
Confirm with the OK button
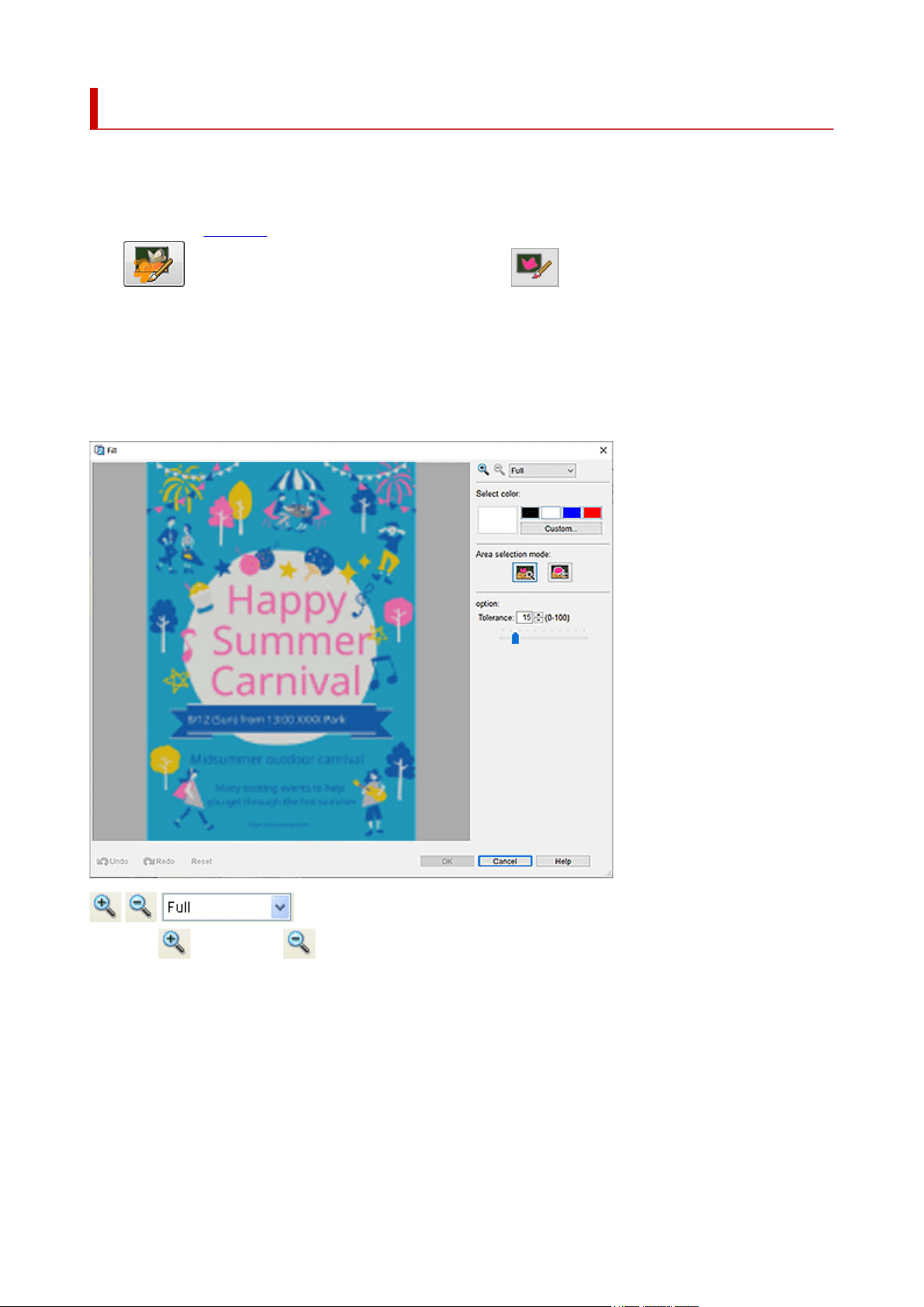point(447,862)
